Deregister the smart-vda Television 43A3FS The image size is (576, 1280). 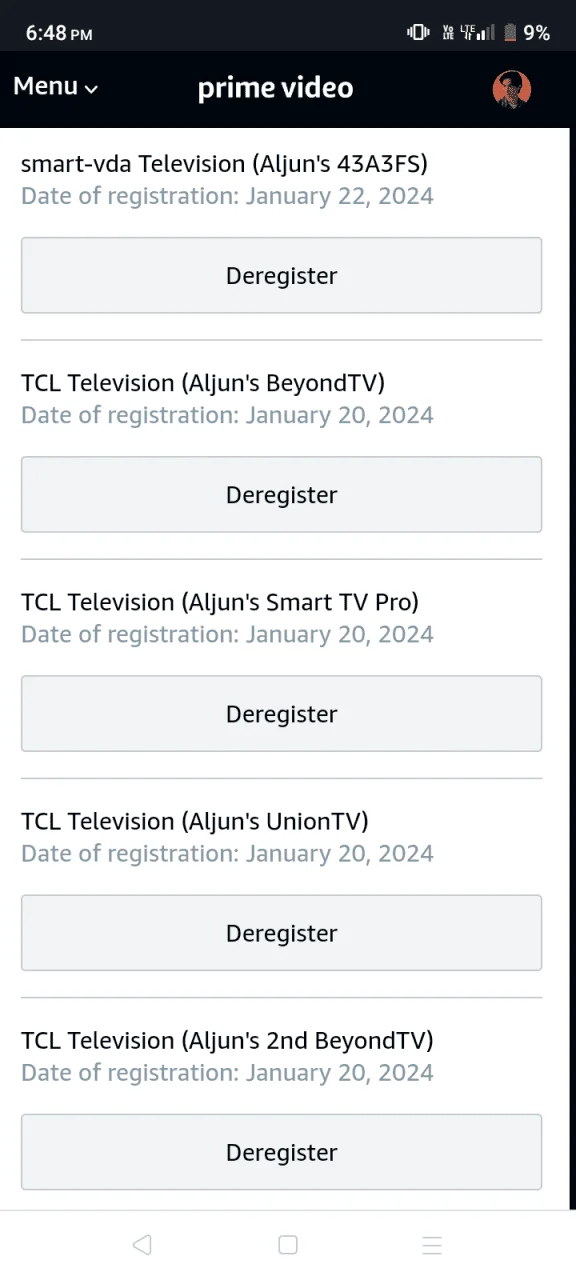click(x=281, y=275)
